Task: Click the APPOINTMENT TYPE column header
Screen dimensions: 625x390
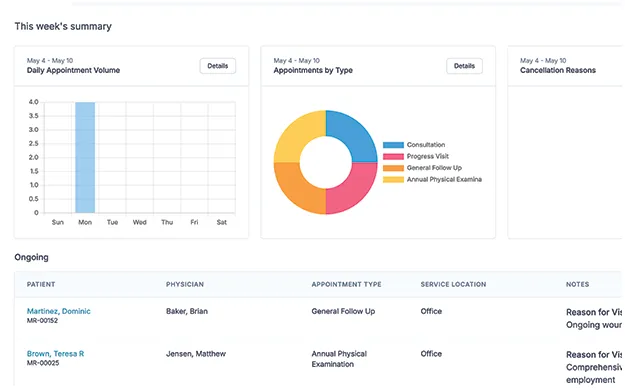Action: coord(346,284)
